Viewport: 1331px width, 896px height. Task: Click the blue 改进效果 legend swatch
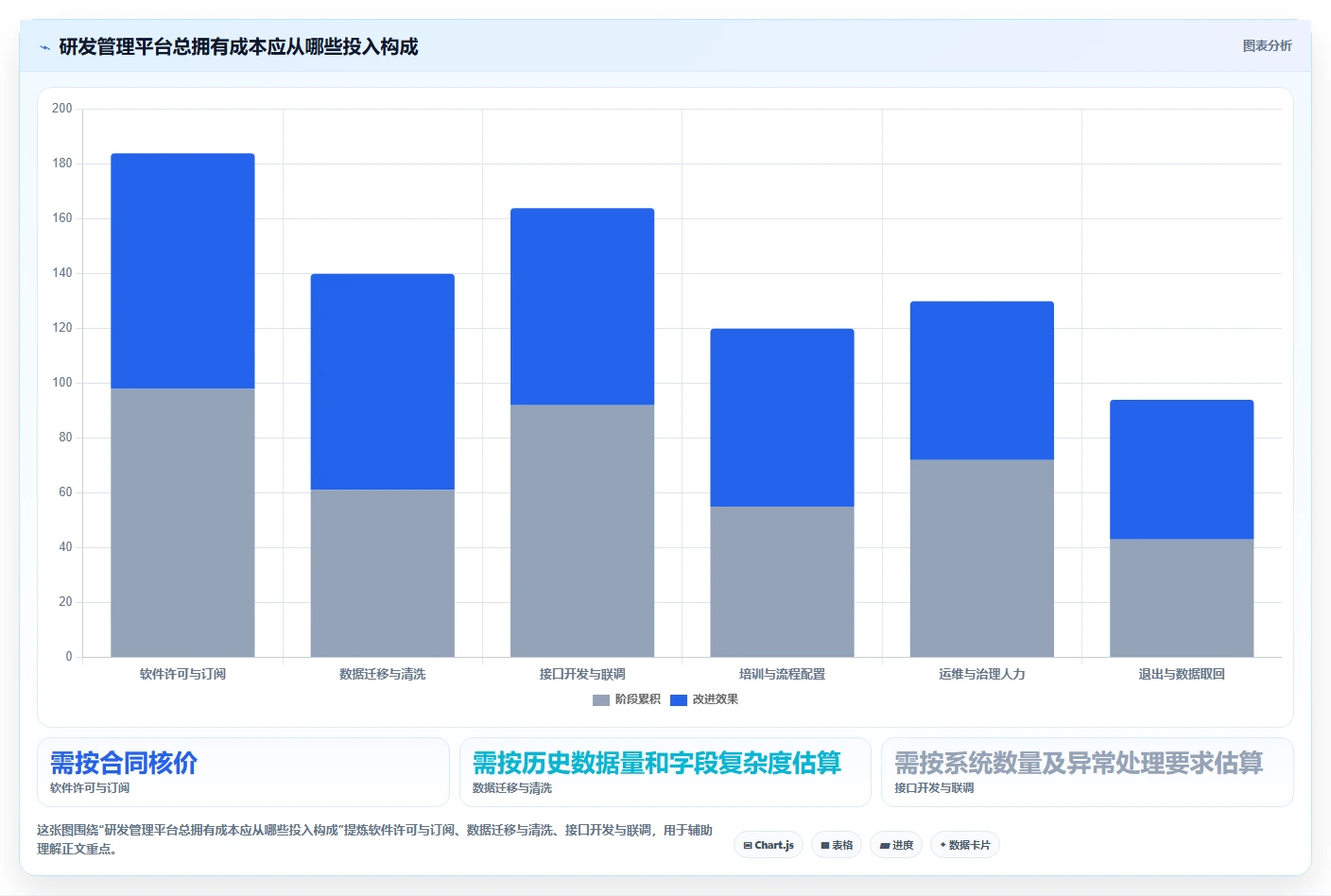(x=679, y=700)
